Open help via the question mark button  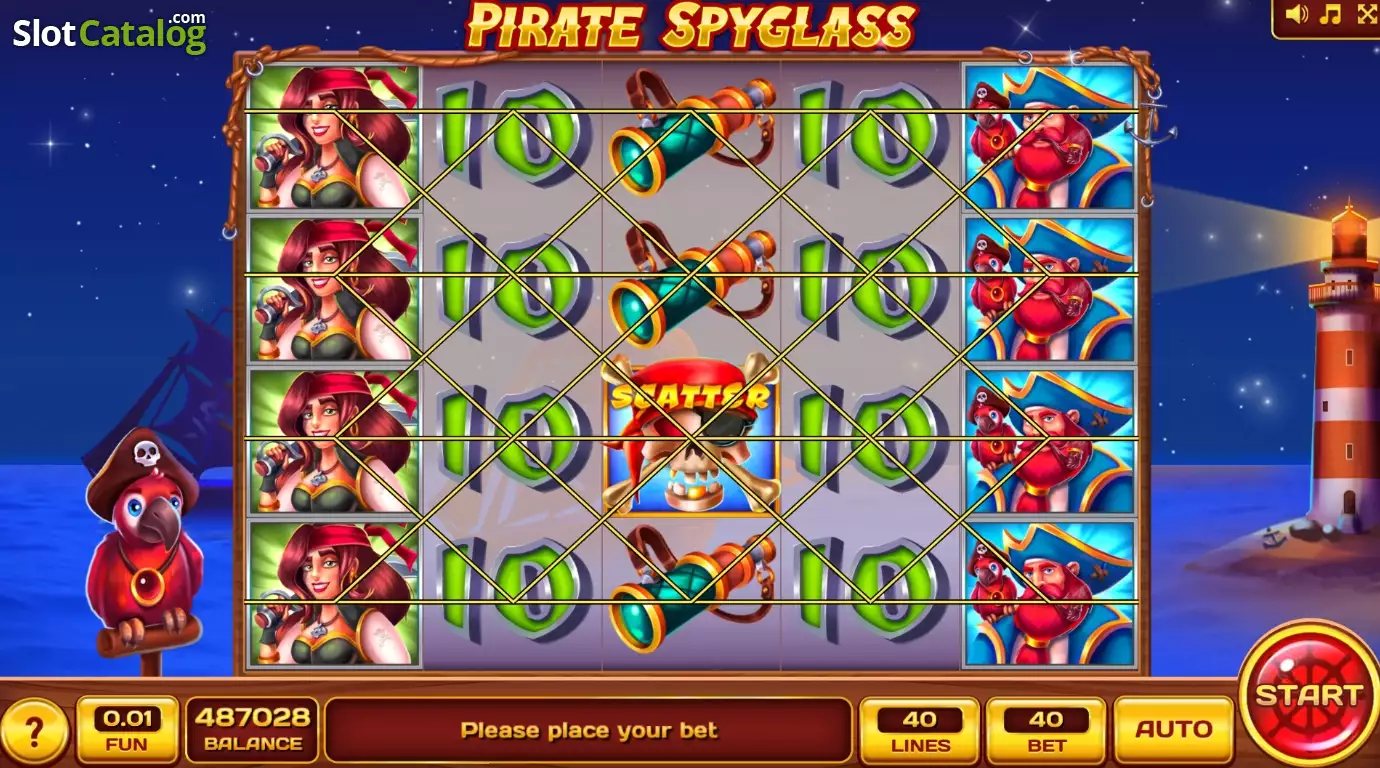coord(34,732)
